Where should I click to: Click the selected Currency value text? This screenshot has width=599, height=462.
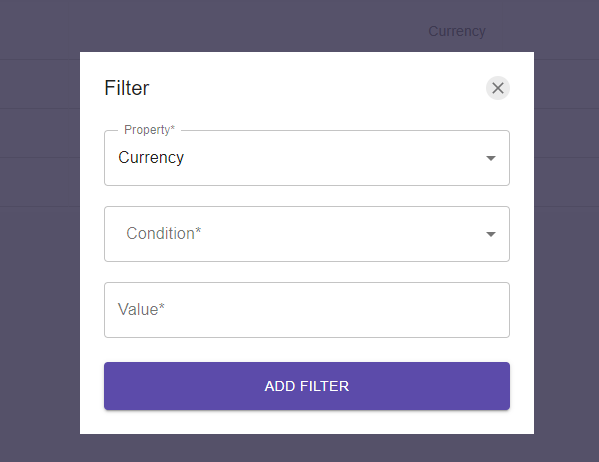151,158
